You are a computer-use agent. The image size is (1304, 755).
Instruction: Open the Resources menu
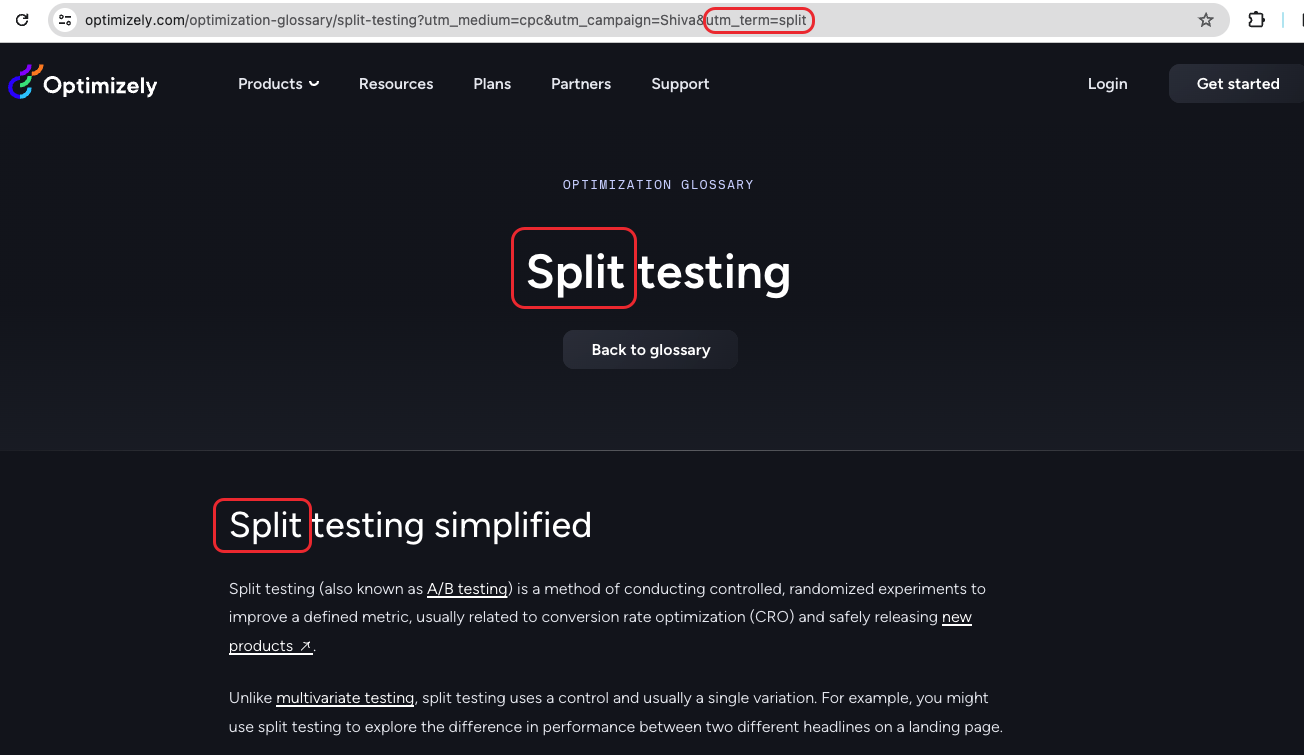click(396, 84)
